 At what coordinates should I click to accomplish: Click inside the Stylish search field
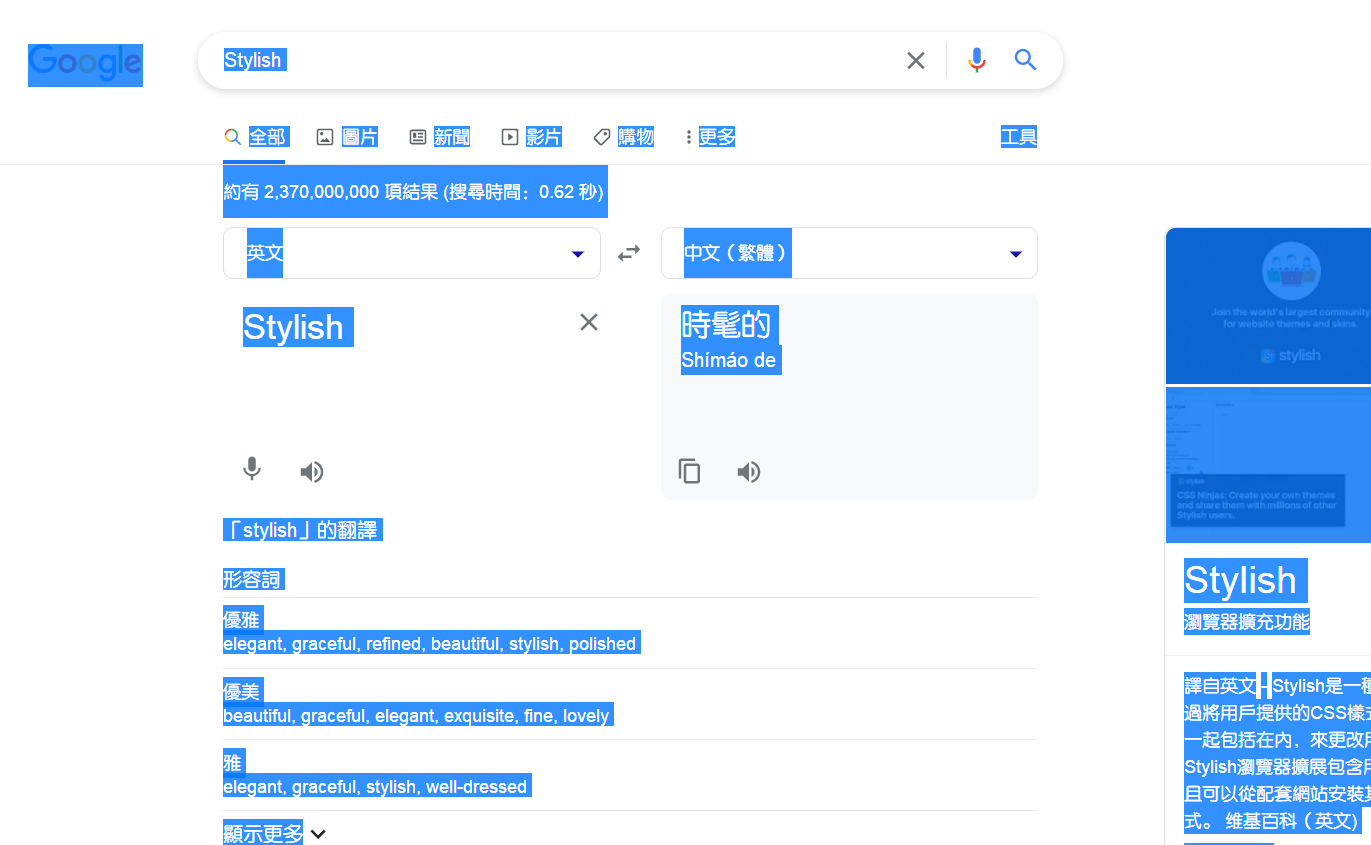coord(555,61)
